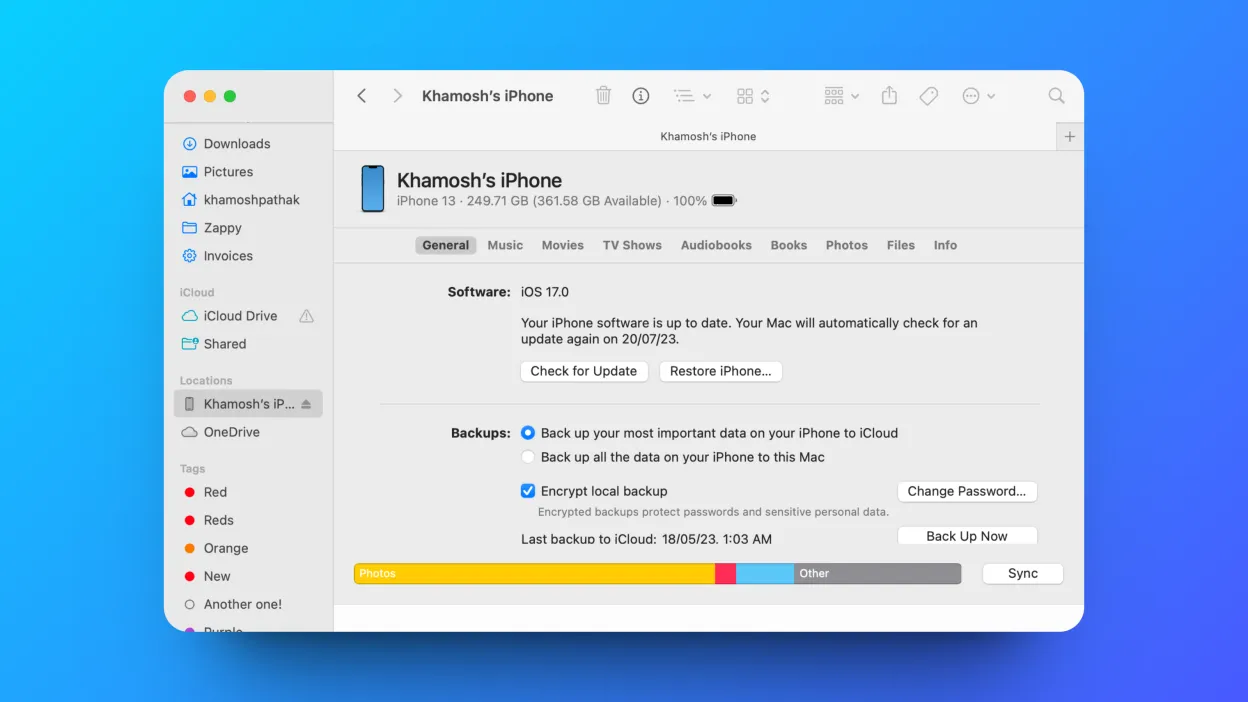This screenshot has height=702, width=1248.
Task: Select backing up all iPhone data to this Mac
Action: (527, 456)
